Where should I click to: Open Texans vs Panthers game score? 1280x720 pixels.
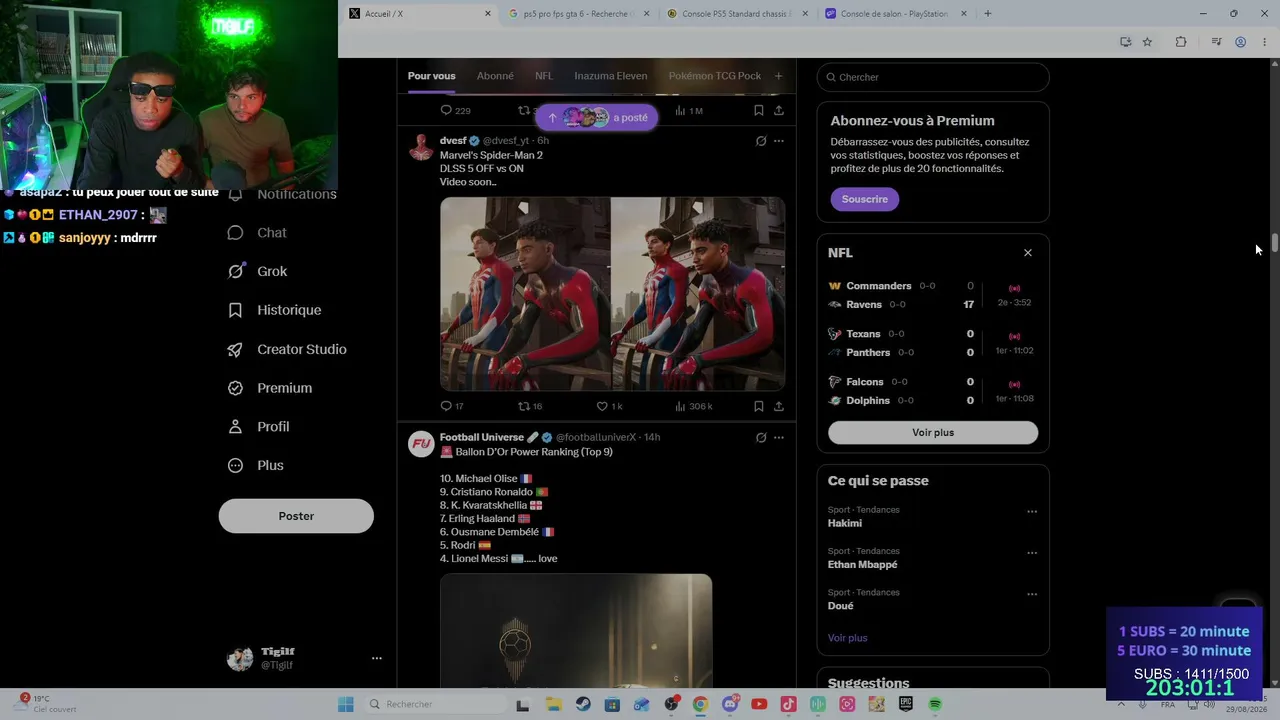(933, 343)
